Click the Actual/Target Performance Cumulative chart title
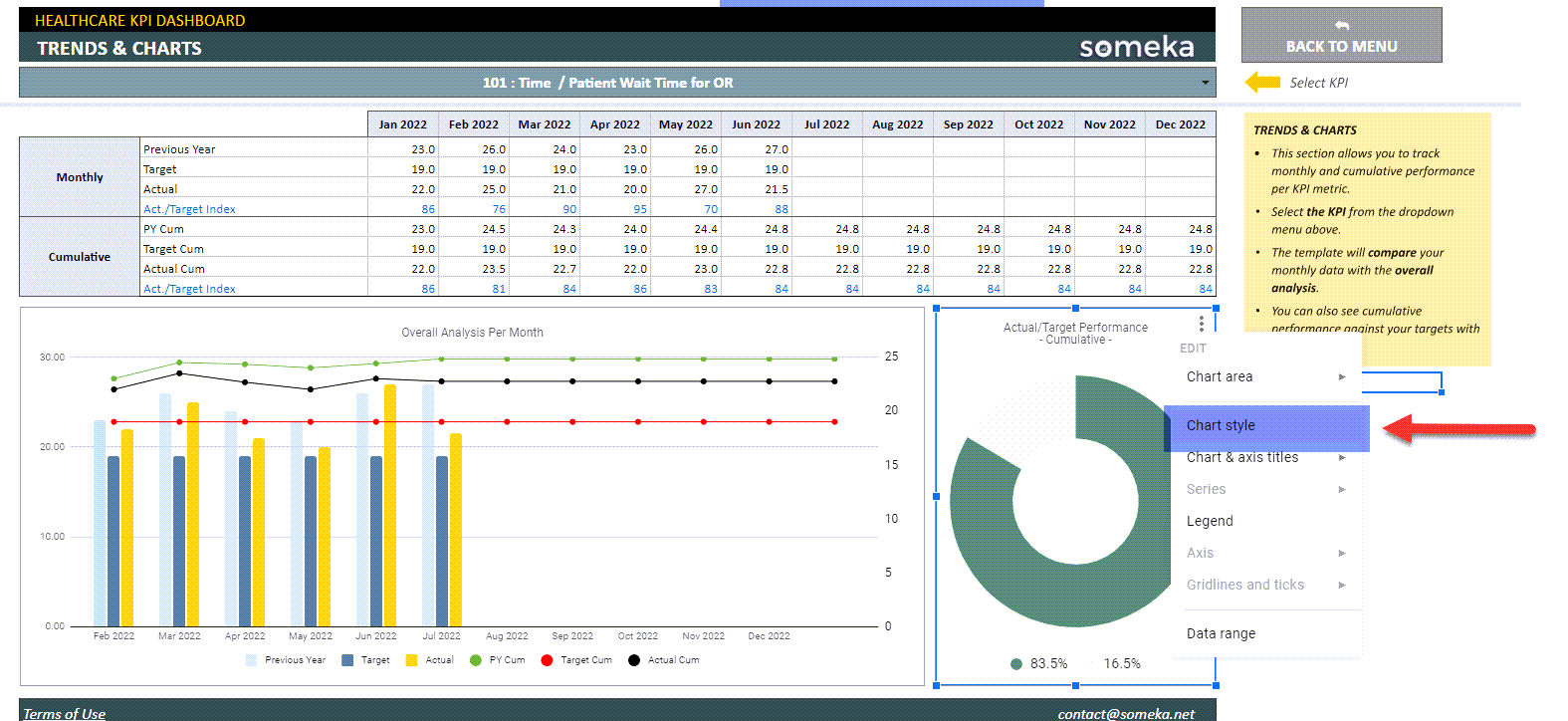Screen dimensions: 1568x721 [1075, 334]
